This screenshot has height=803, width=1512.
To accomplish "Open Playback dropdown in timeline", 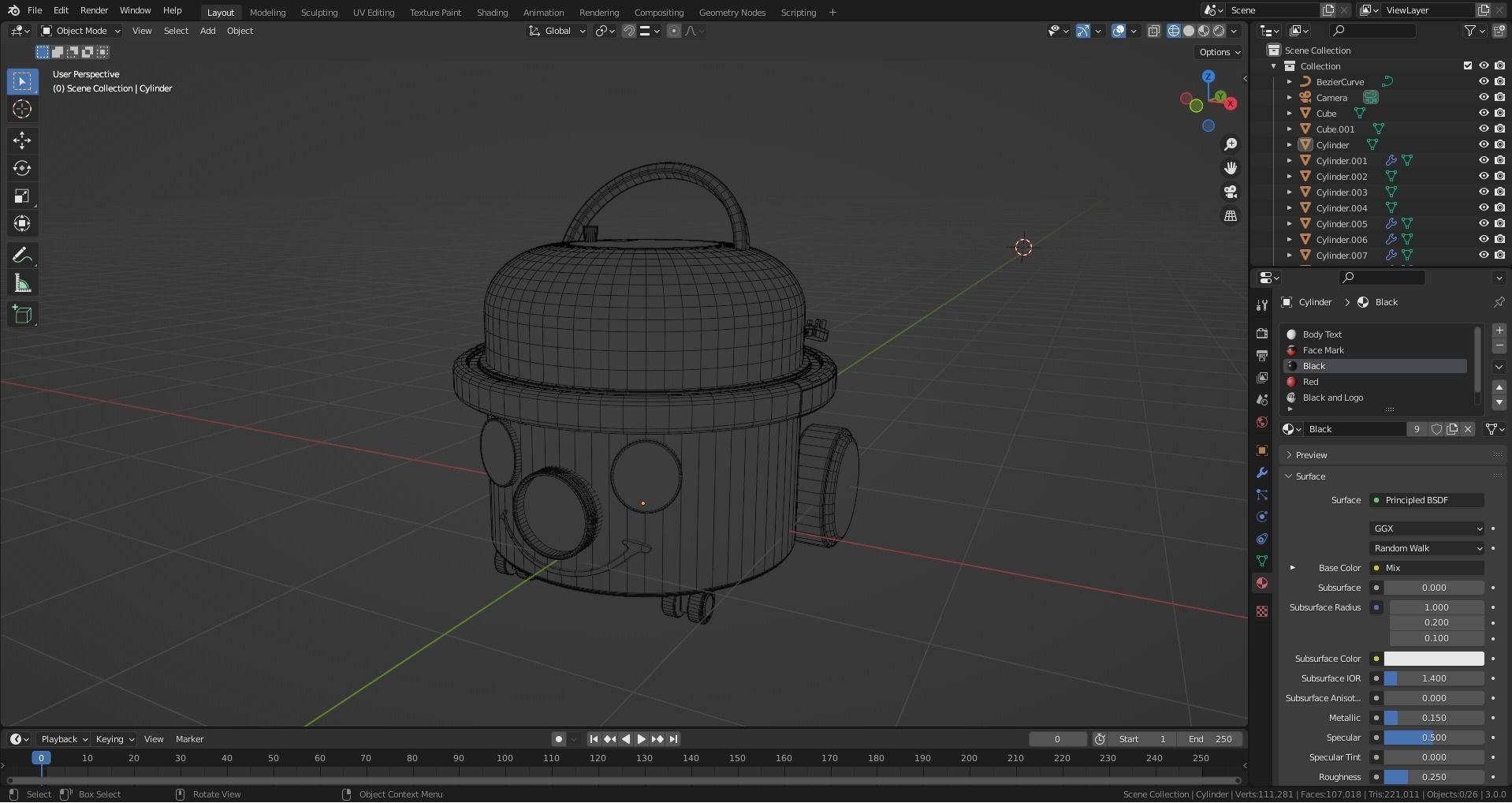I will [x=64, y=739].
